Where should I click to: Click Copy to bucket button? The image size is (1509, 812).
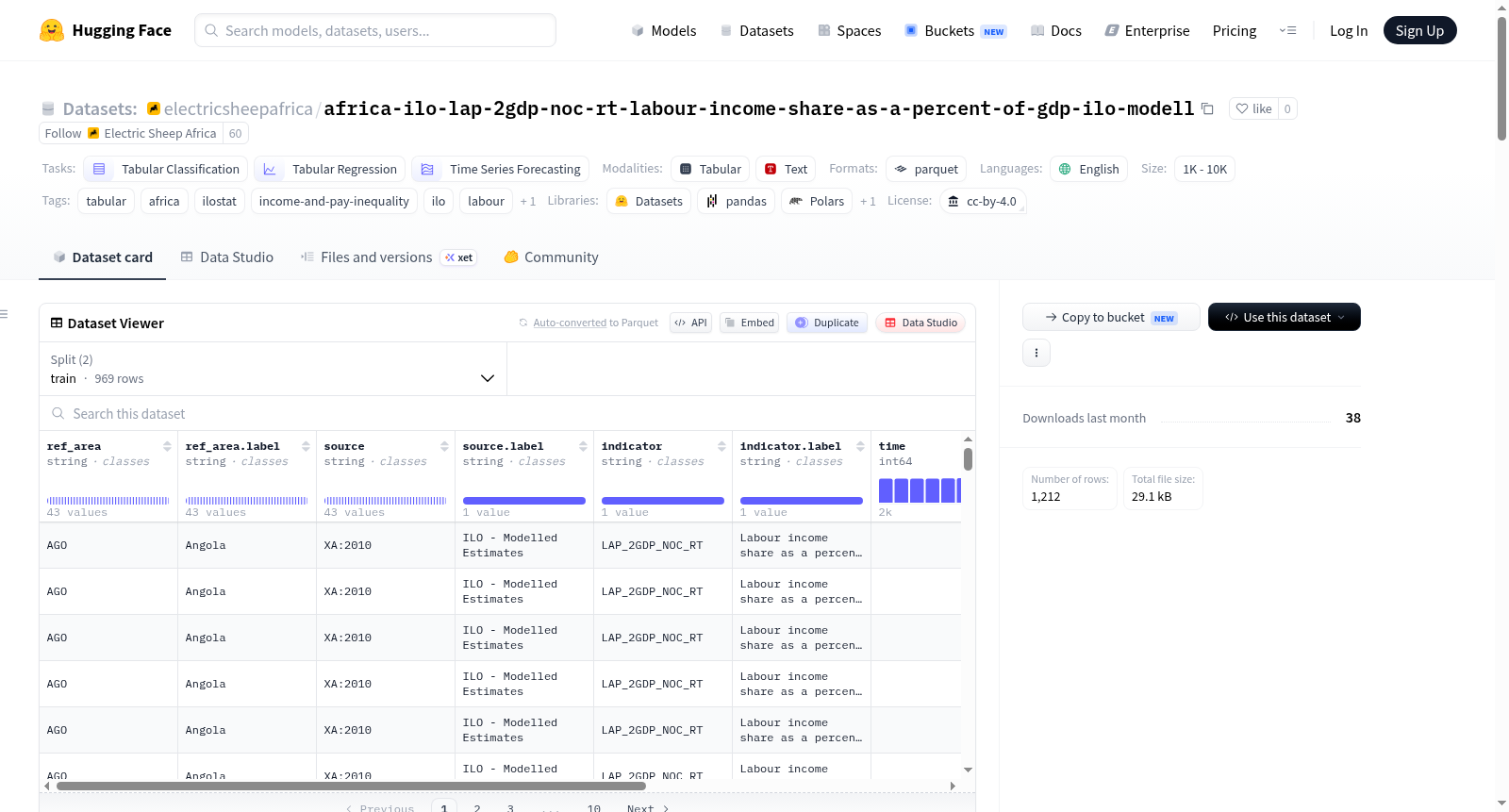click(1111, 317)
